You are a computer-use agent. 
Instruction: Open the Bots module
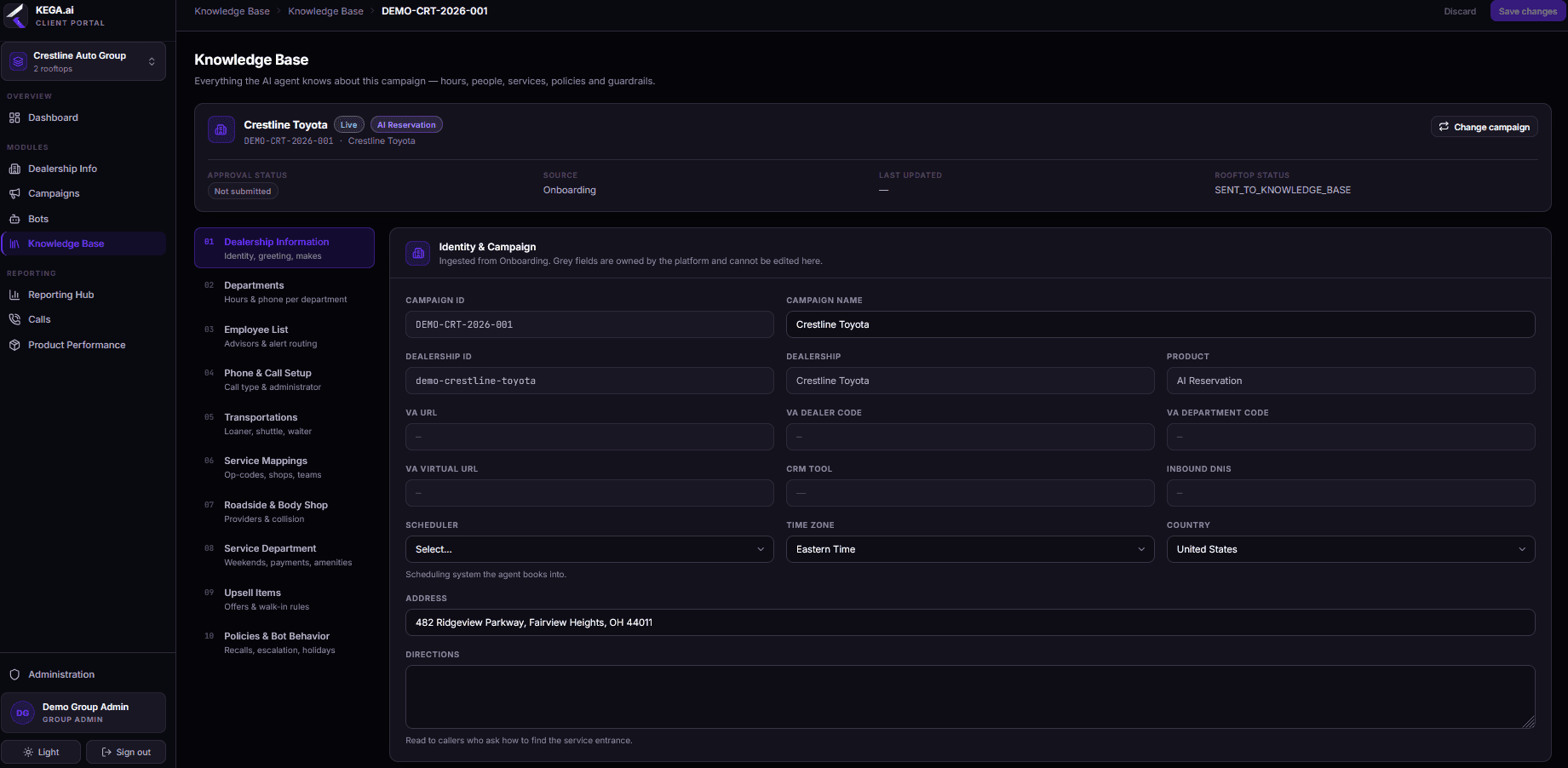click(83, 219)
